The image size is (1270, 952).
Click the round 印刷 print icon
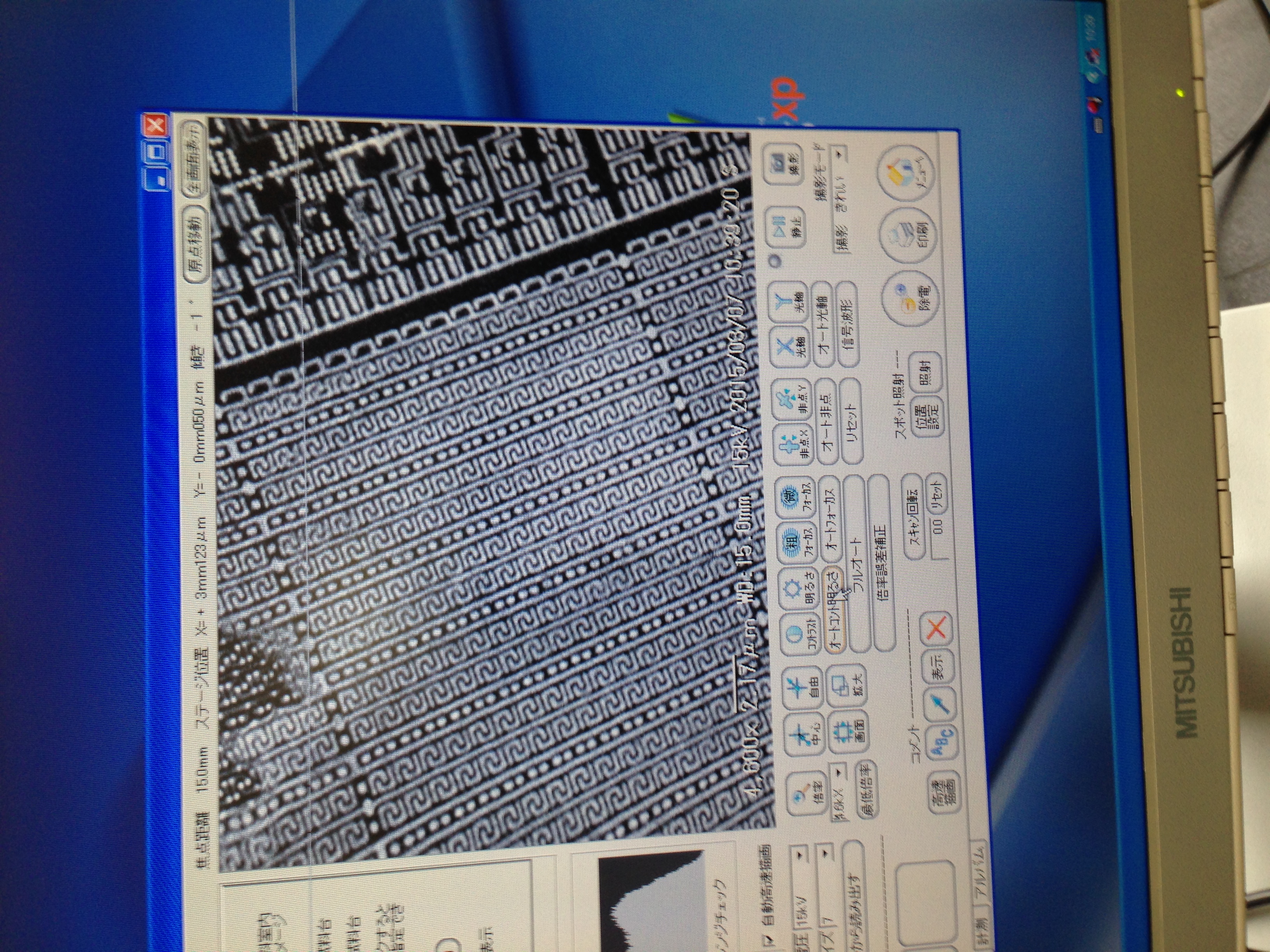[908, 235]
